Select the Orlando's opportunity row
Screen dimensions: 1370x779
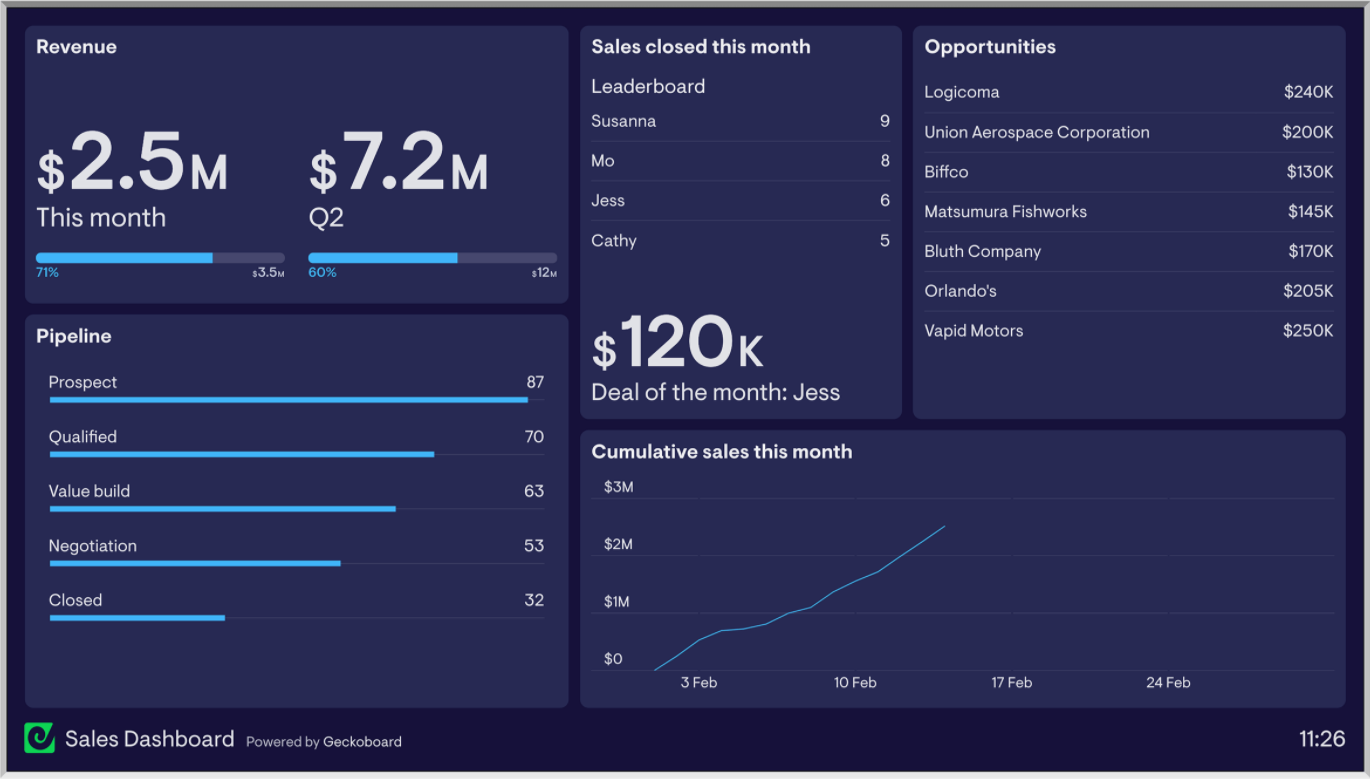[1129, 291]
